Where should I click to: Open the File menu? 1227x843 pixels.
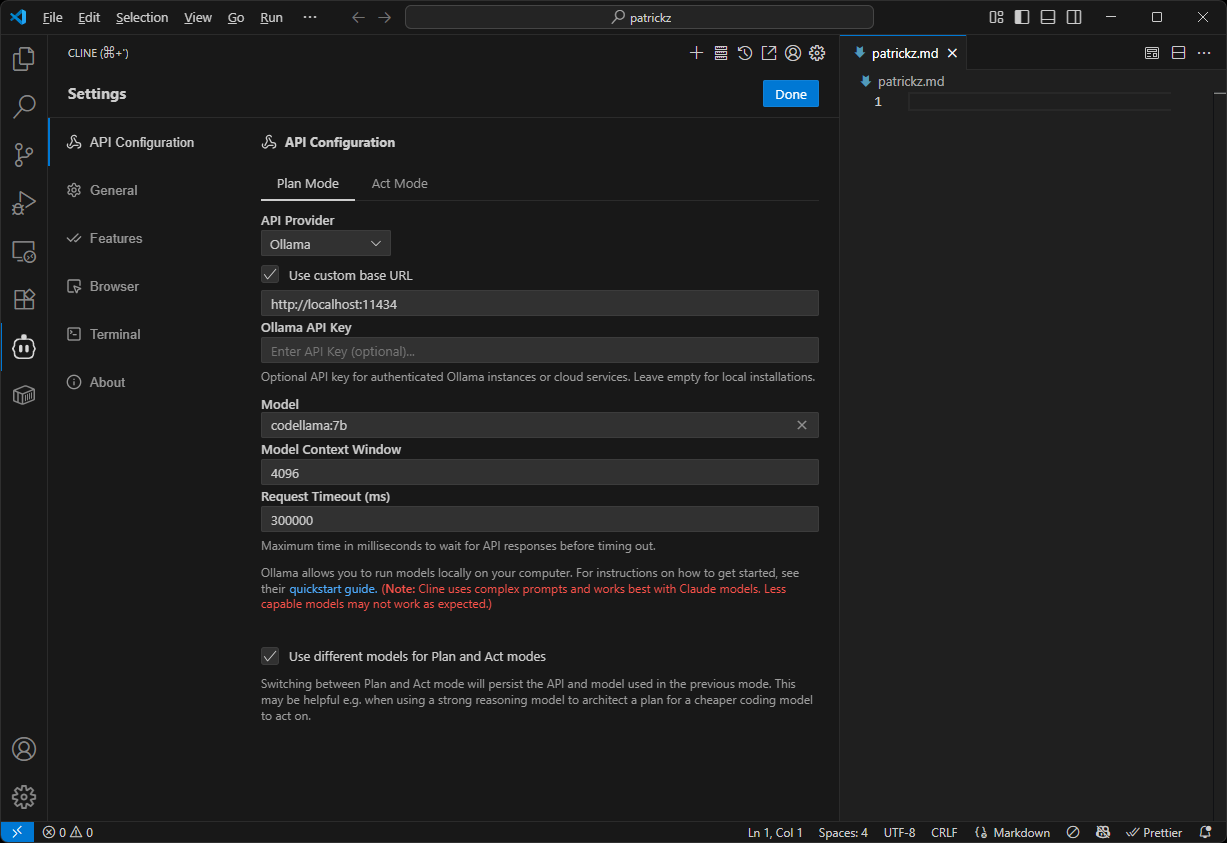click(x=53, y=17)
